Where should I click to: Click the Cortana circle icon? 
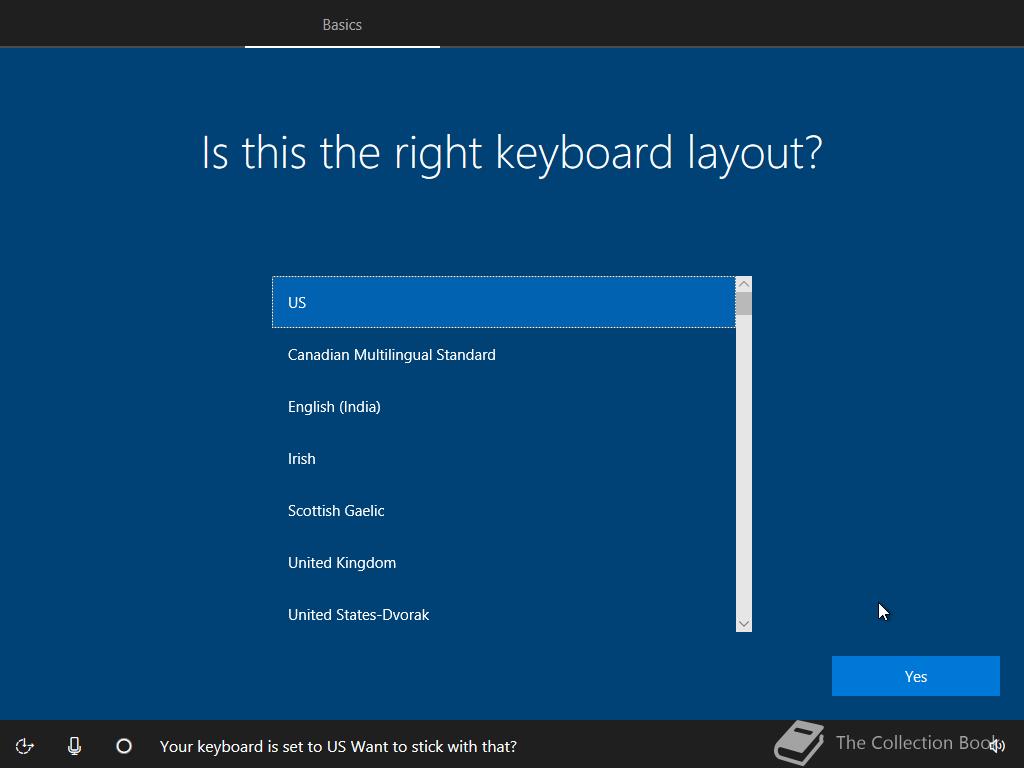pos(124,746)
